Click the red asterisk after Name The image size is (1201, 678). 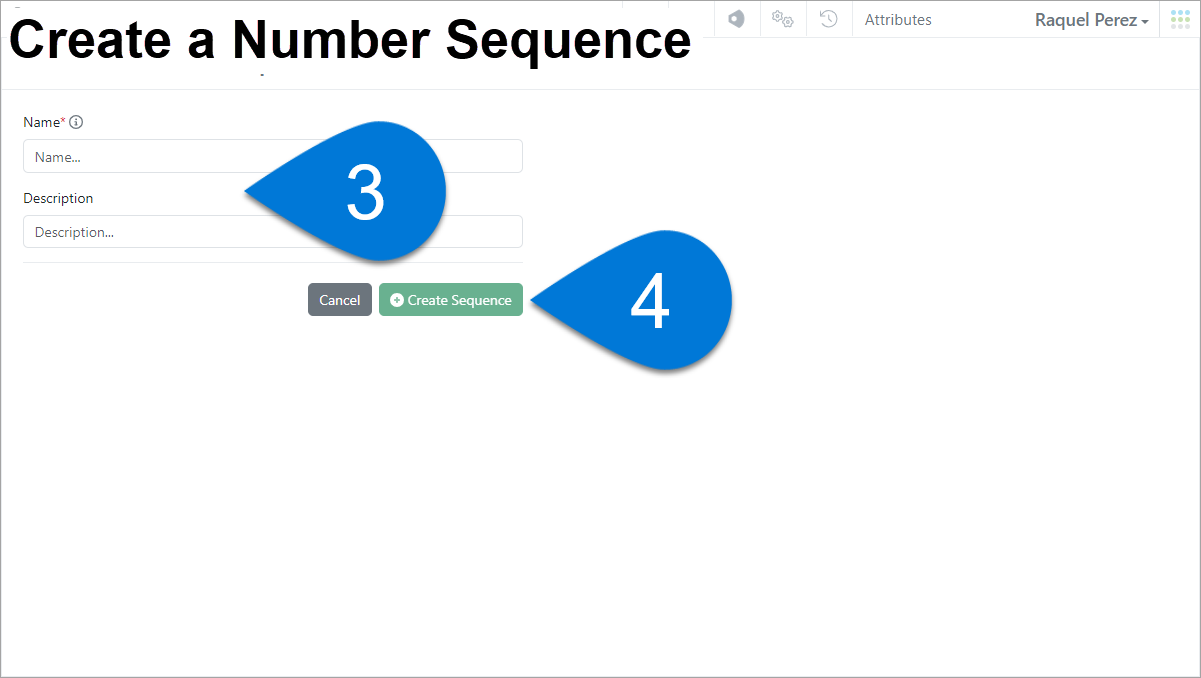tap(63, 120)
